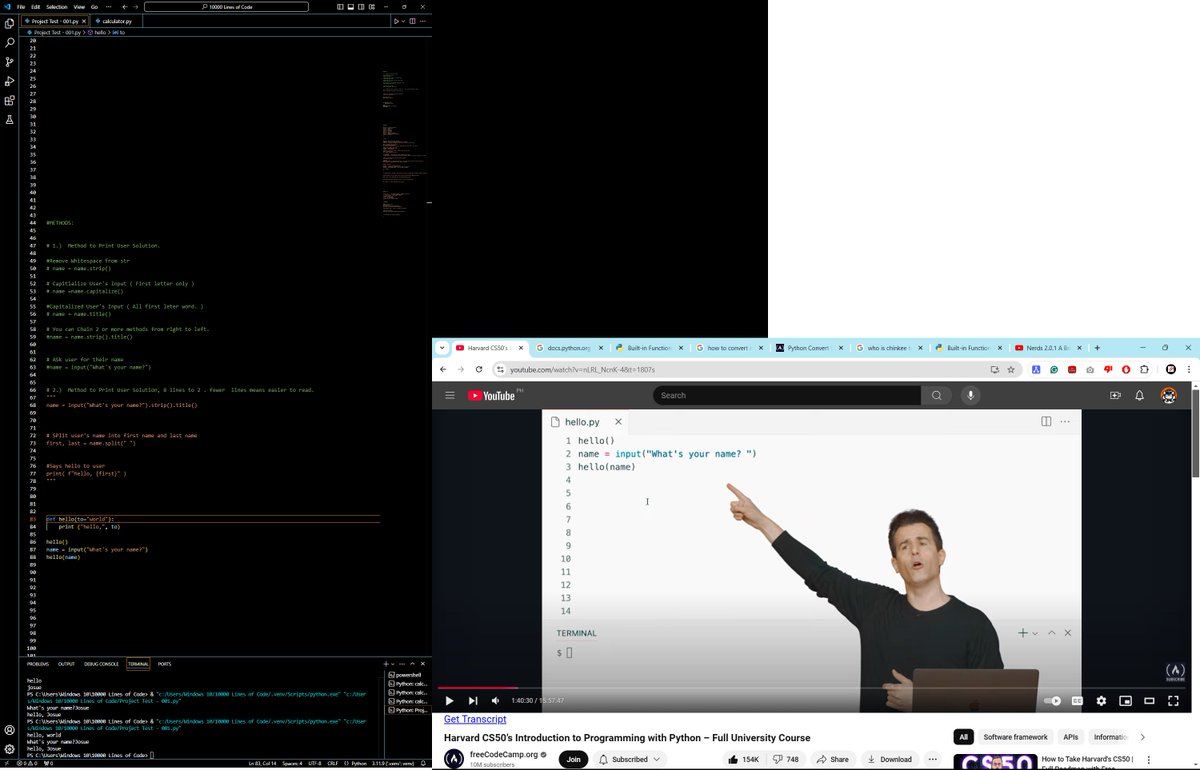Click the VS Code notifications bell
Image resolution: width=1200 pixels, height=770 pixels.
[424, 763]
